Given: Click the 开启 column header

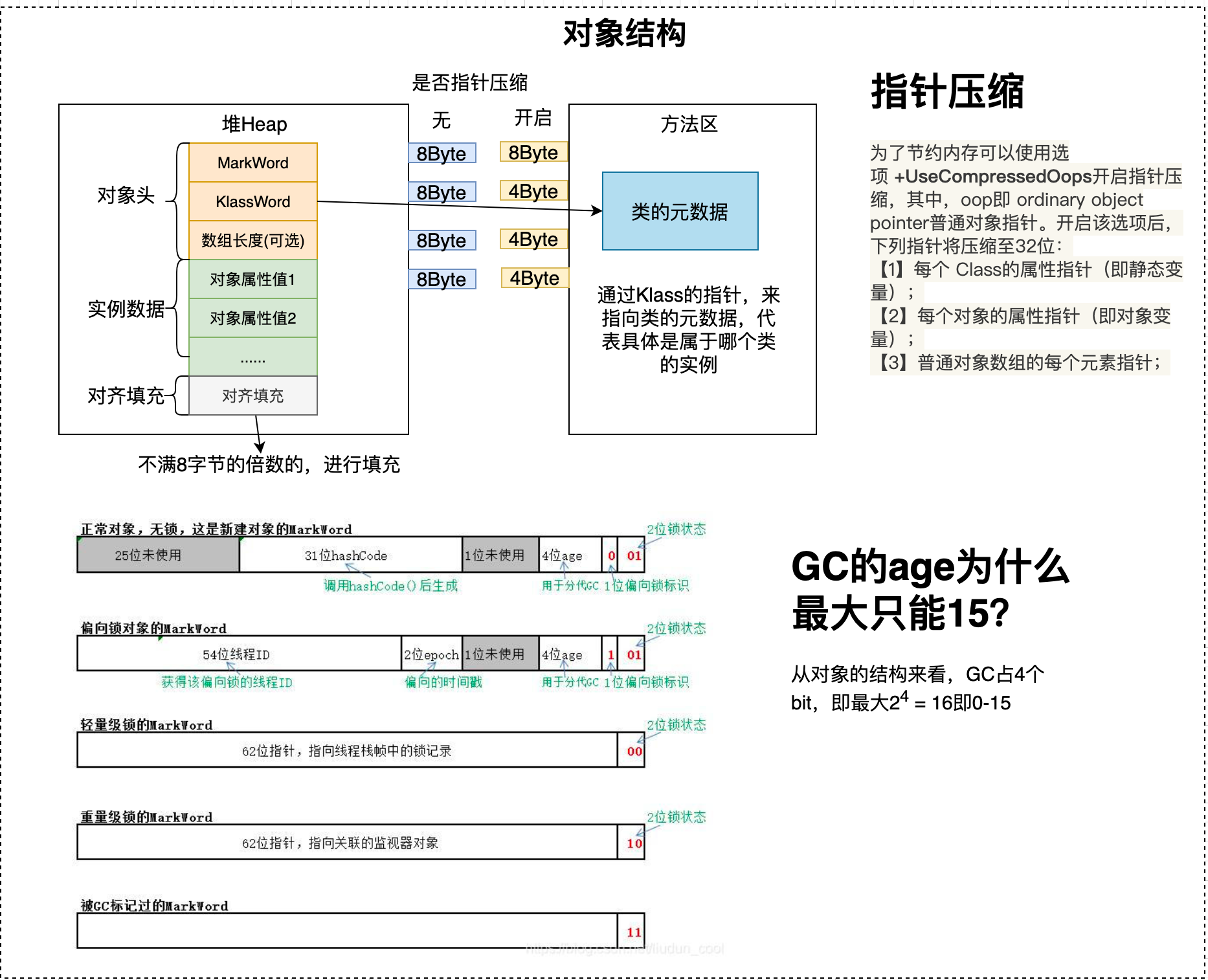Looking at the screenshot, I should tap(533, 118).
